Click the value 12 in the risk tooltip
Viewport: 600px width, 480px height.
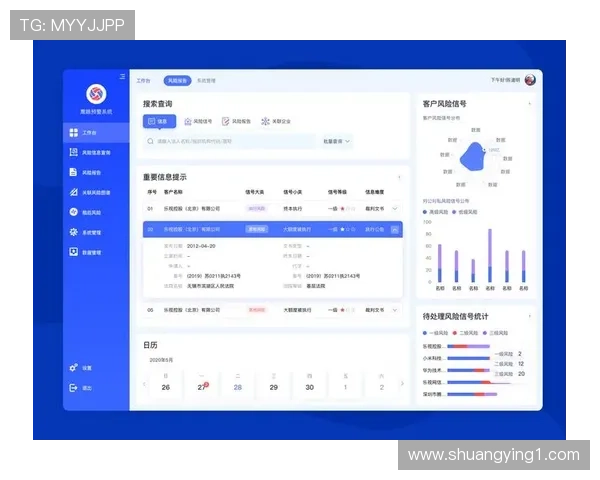pyautogui.click(x=521, y=364)
